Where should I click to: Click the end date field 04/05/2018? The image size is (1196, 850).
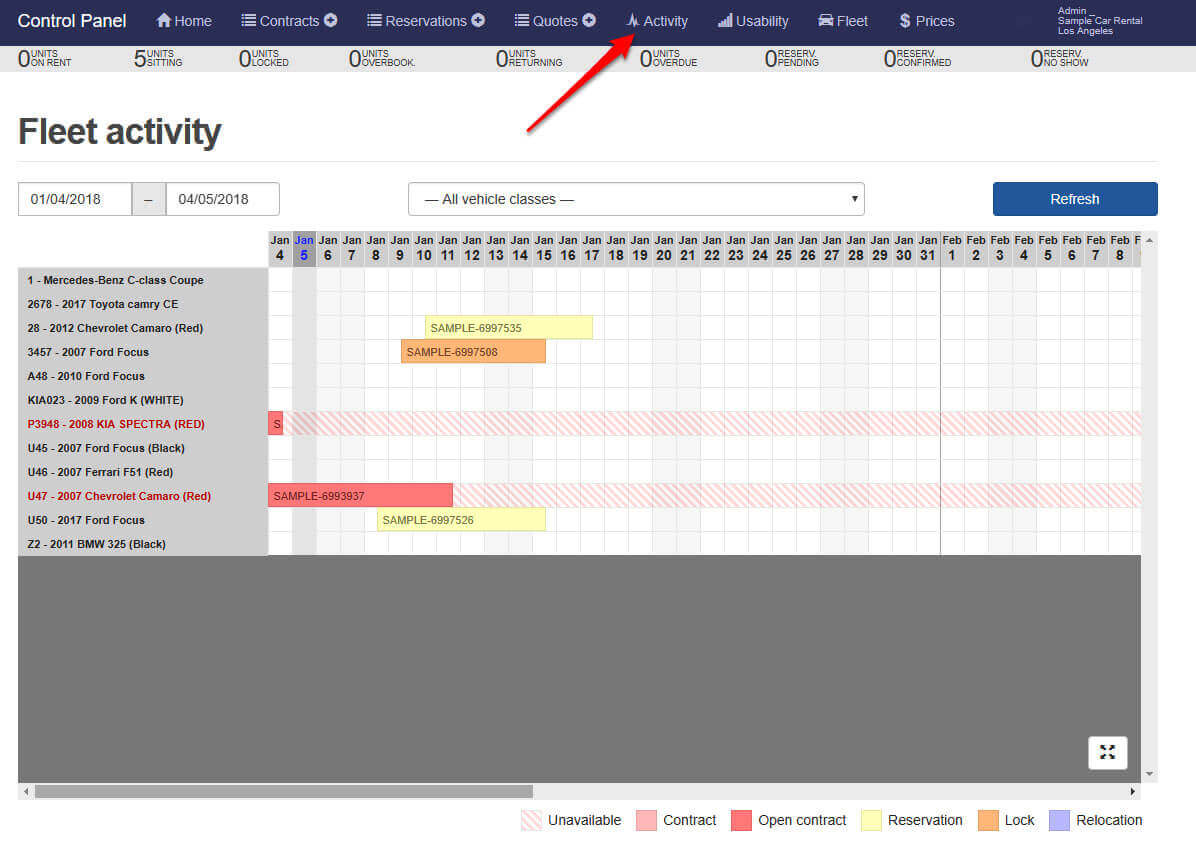point(222,199)
